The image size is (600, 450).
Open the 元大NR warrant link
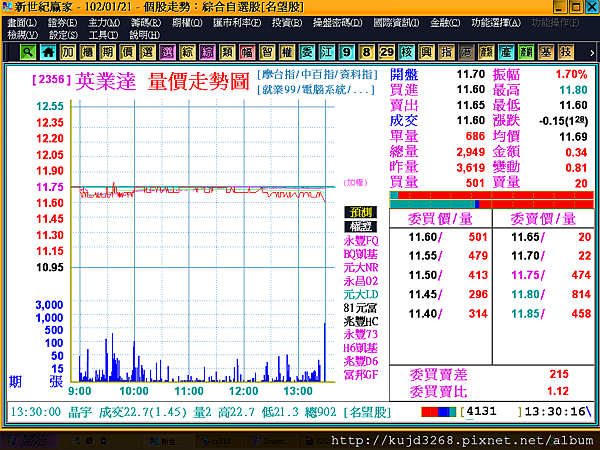pos(361,267)
